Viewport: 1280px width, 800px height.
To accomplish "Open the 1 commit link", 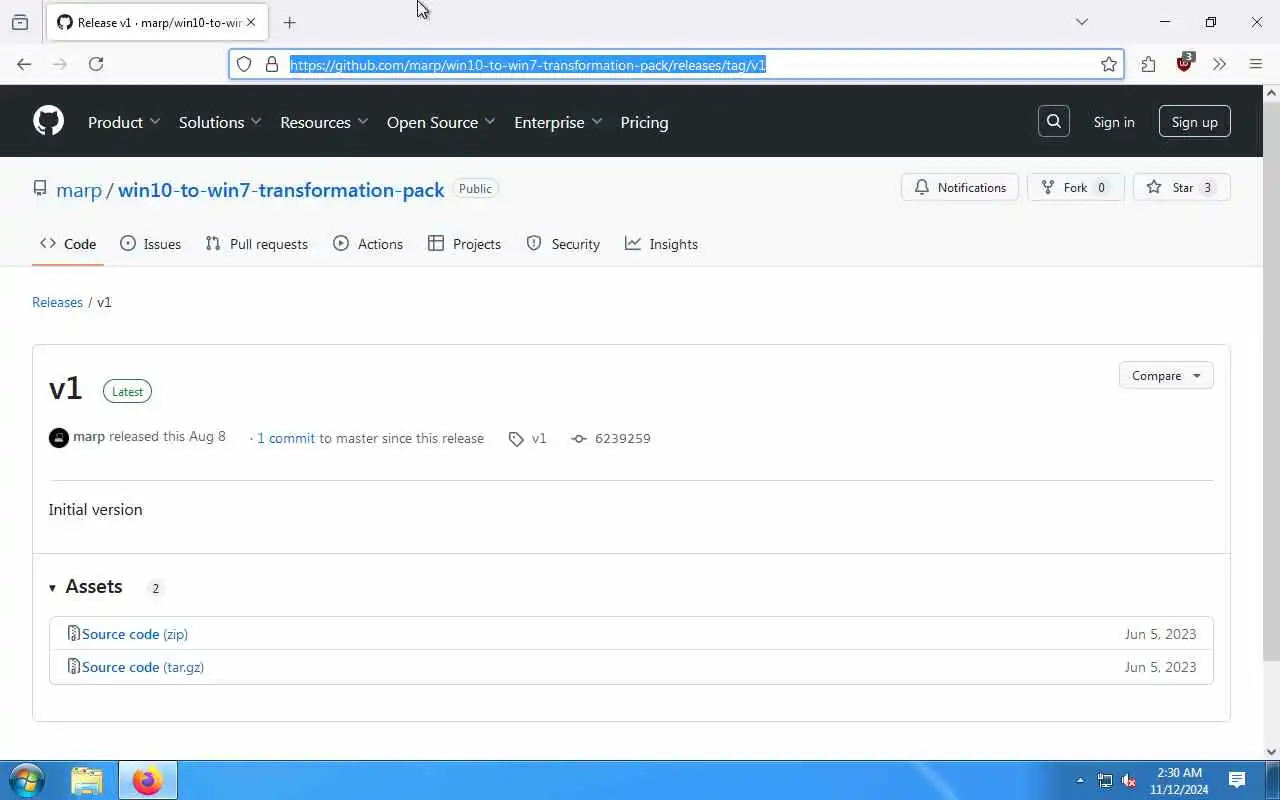I will (286, 438).
